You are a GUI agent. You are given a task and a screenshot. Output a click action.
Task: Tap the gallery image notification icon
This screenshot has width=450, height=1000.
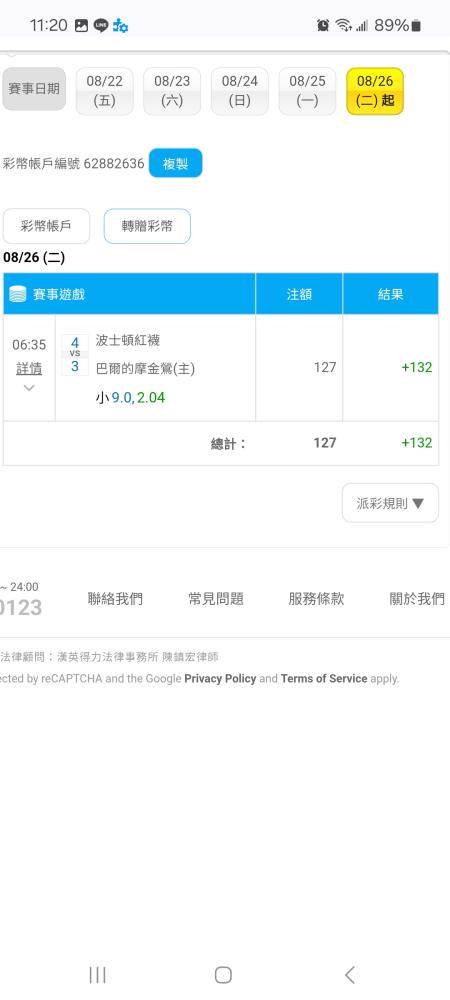(81, 26)
